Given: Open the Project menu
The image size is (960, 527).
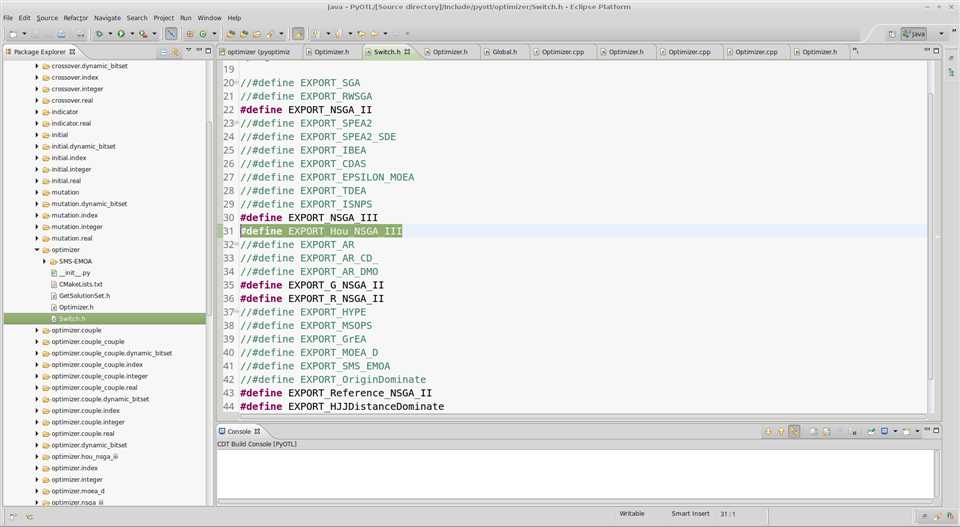Looking at the screenshot, I should pyautogui.click(x=163, y=18).
